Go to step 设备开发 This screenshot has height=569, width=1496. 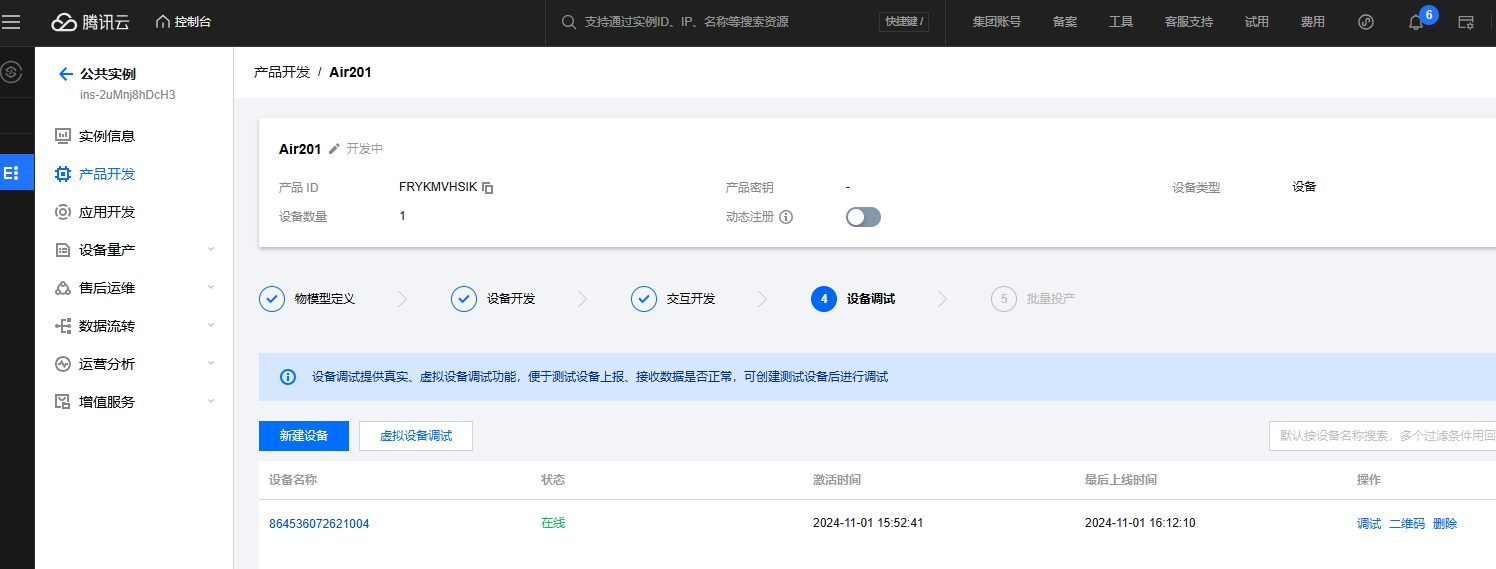[494, 299]
